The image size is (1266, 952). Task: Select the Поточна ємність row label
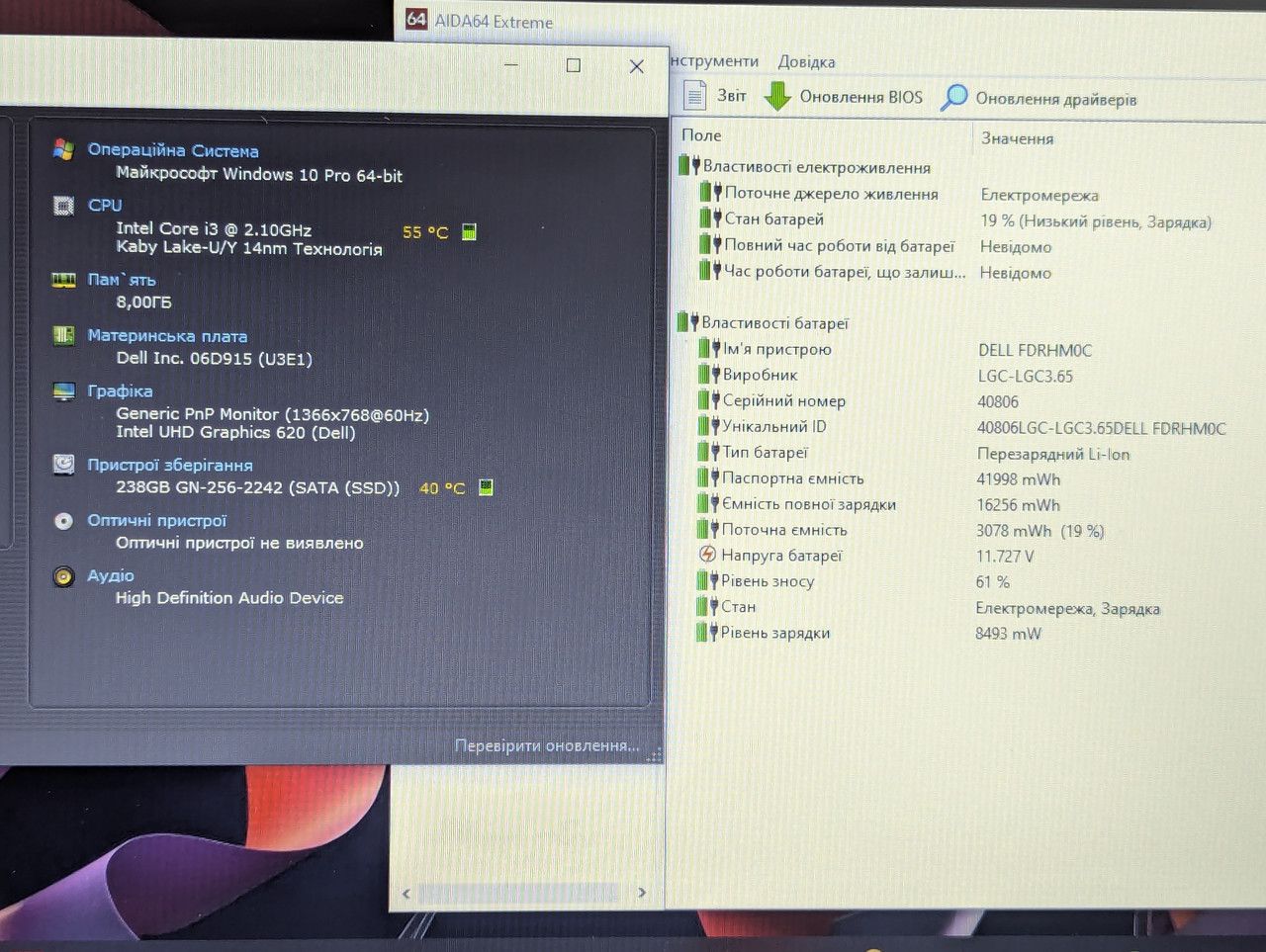point(784,530)
